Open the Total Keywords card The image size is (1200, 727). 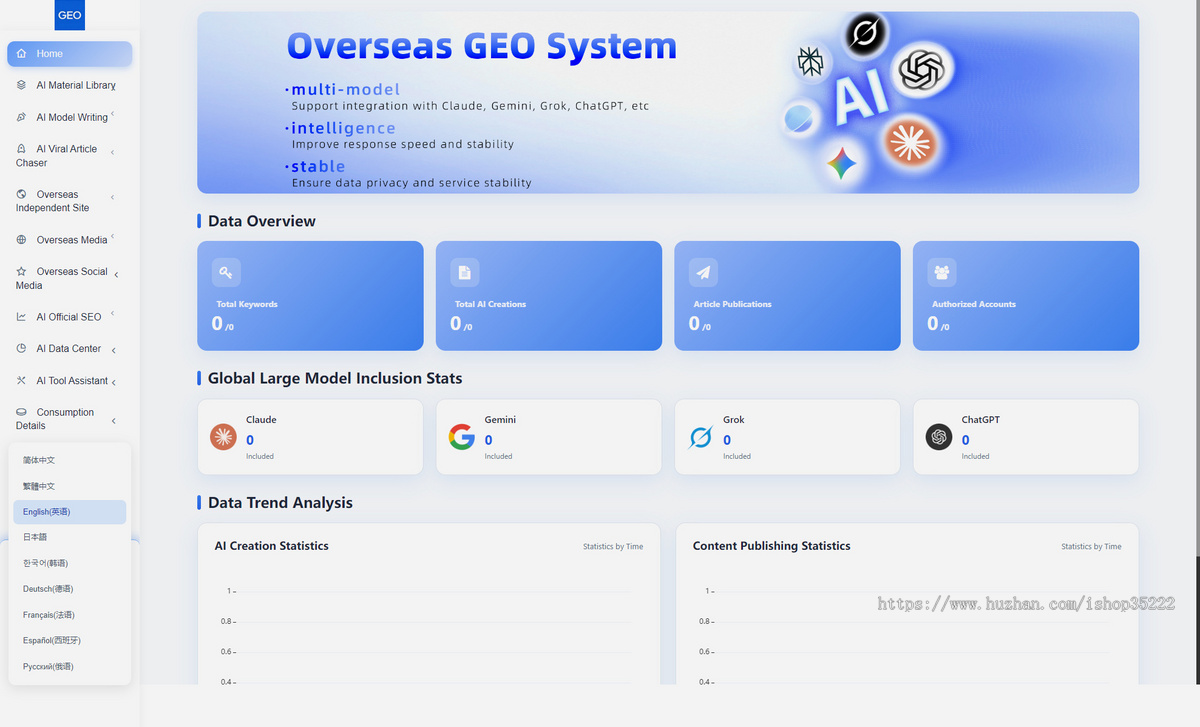tap(310, 296)
